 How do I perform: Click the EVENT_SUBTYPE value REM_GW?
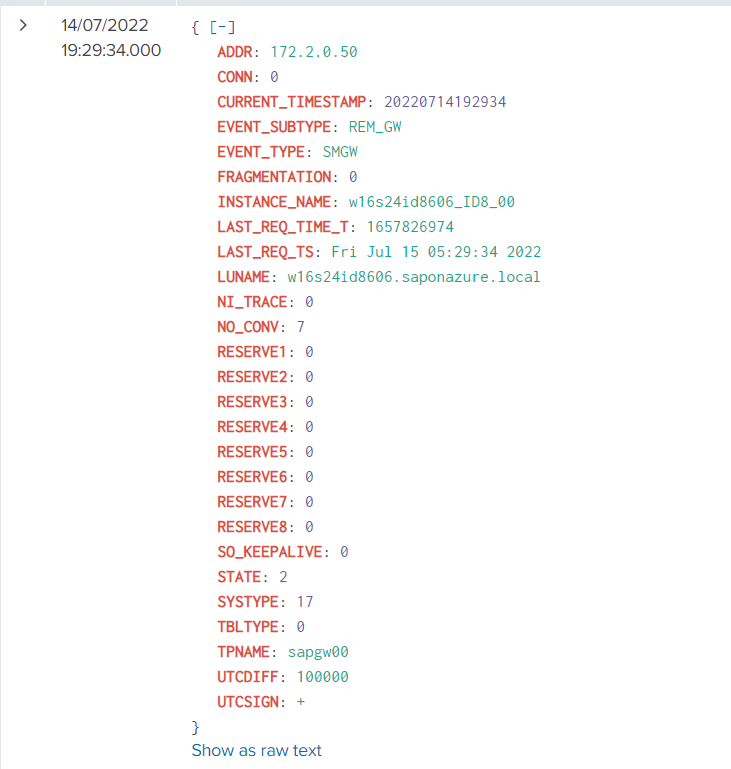(375, 127)
